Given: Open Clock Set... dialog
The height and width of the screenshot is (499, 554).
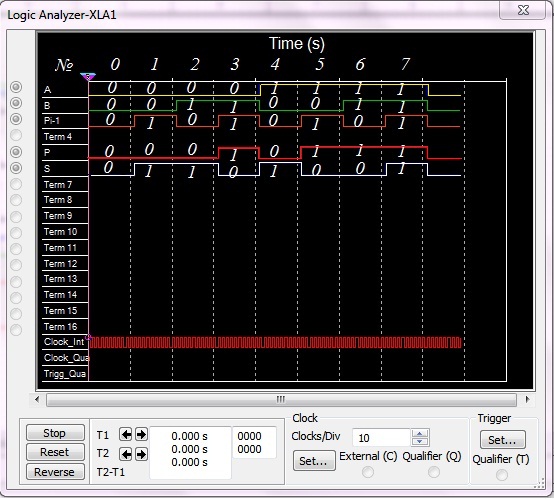Looking at the screenshot, I should click(314, 461).
